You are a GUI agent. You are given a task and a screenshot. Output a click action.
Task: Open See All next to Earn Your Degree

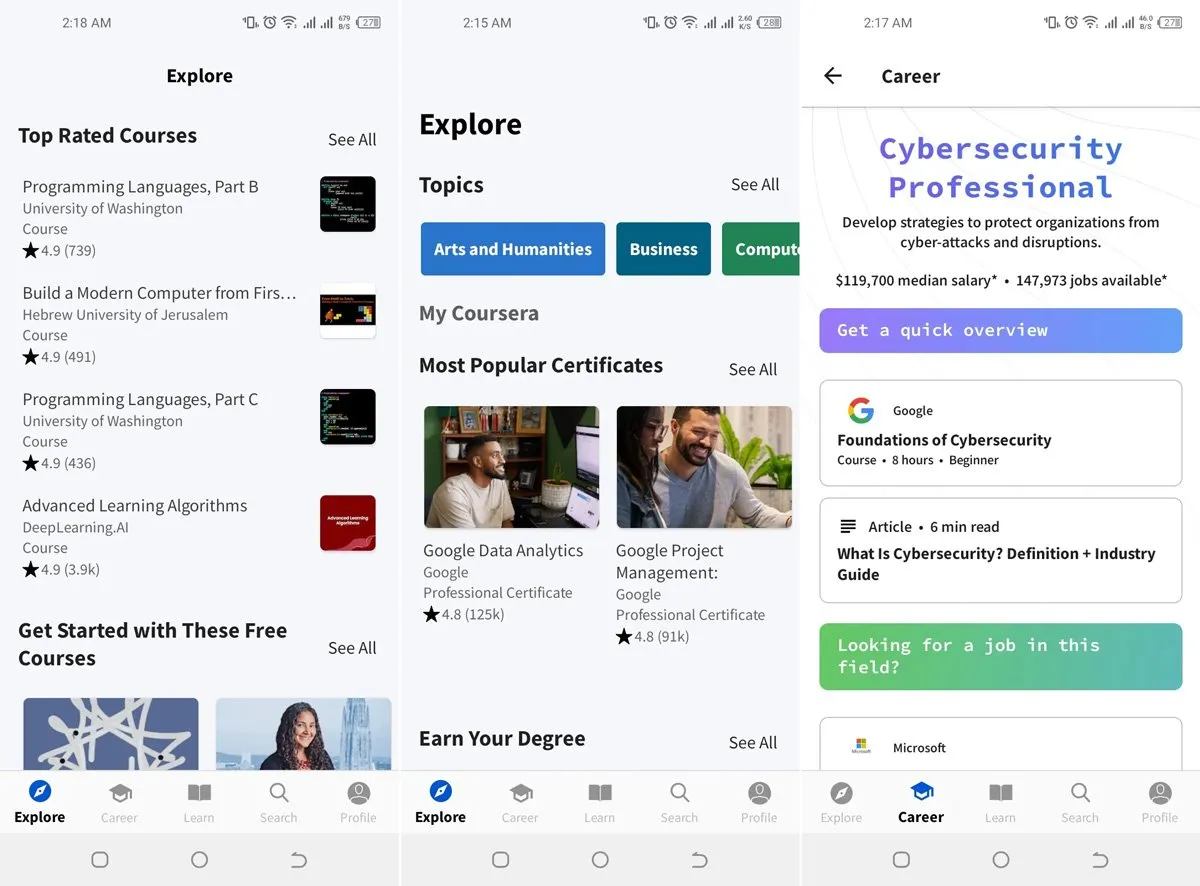pyautogui.click(x=752, y=743)
